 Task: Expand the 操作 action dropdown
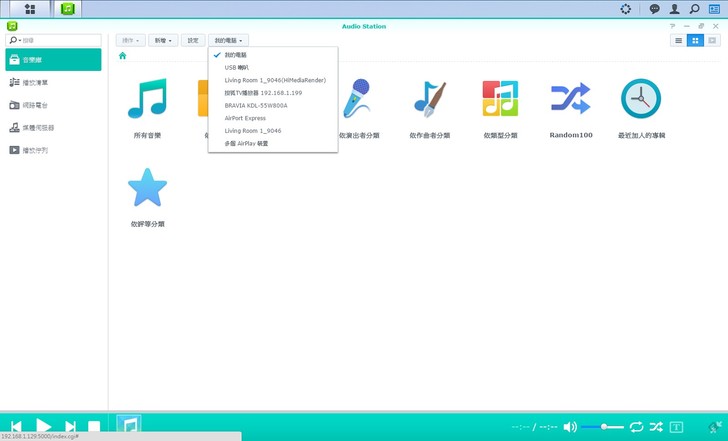[129, 40]
